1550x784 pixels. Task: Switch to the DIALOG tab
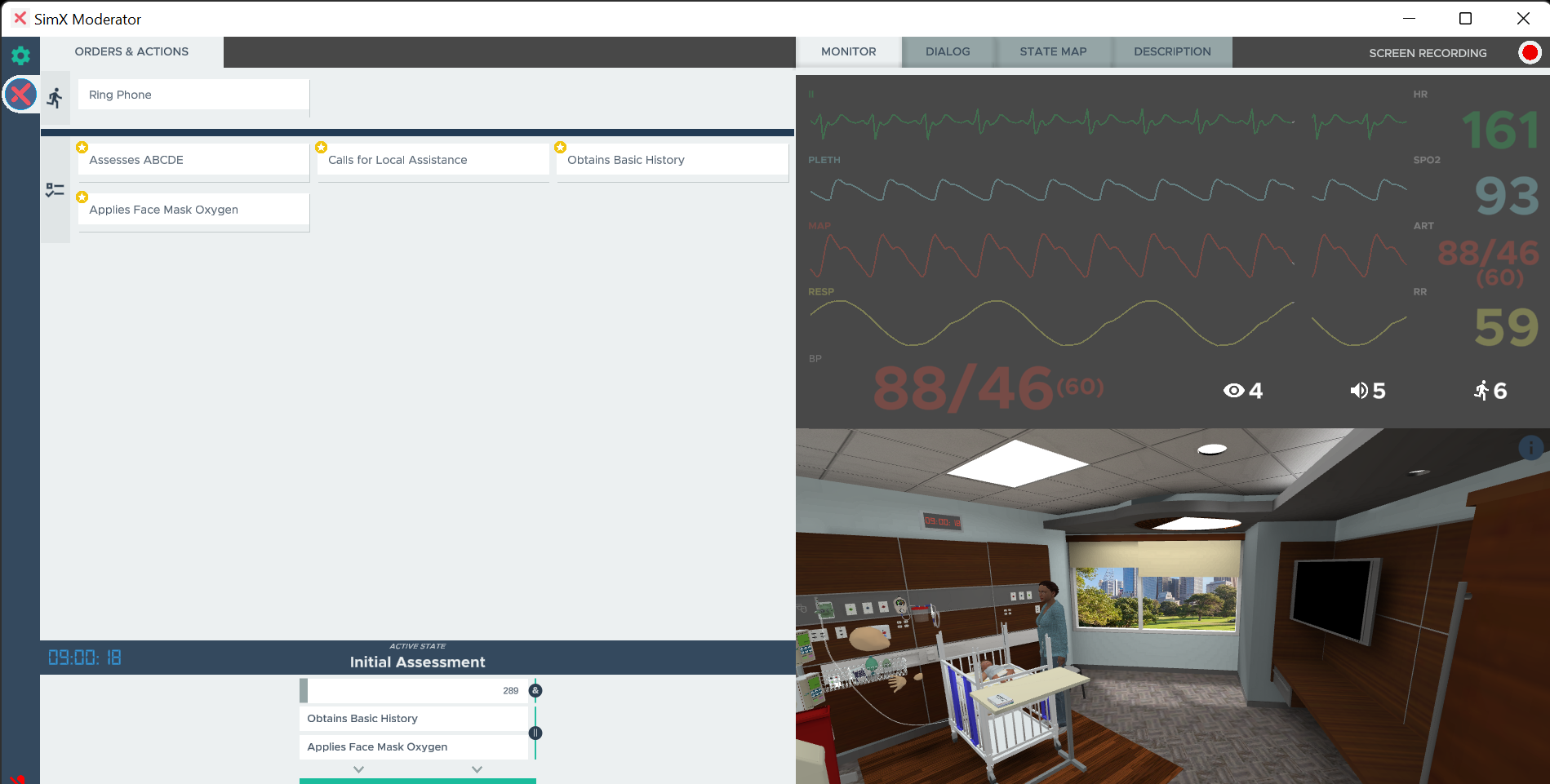tap(948, 51)
